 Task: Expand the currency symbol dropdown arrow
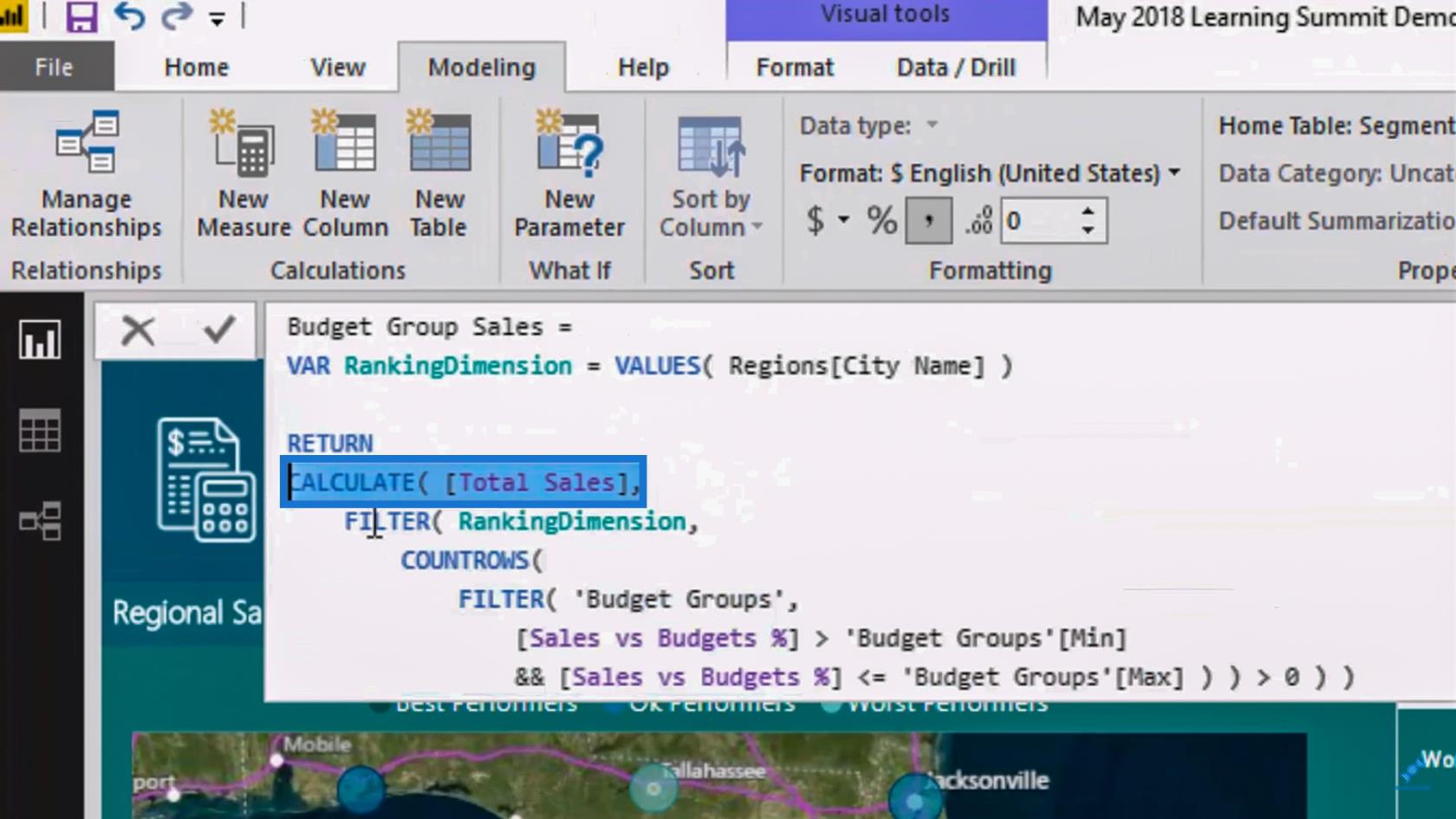843,220
